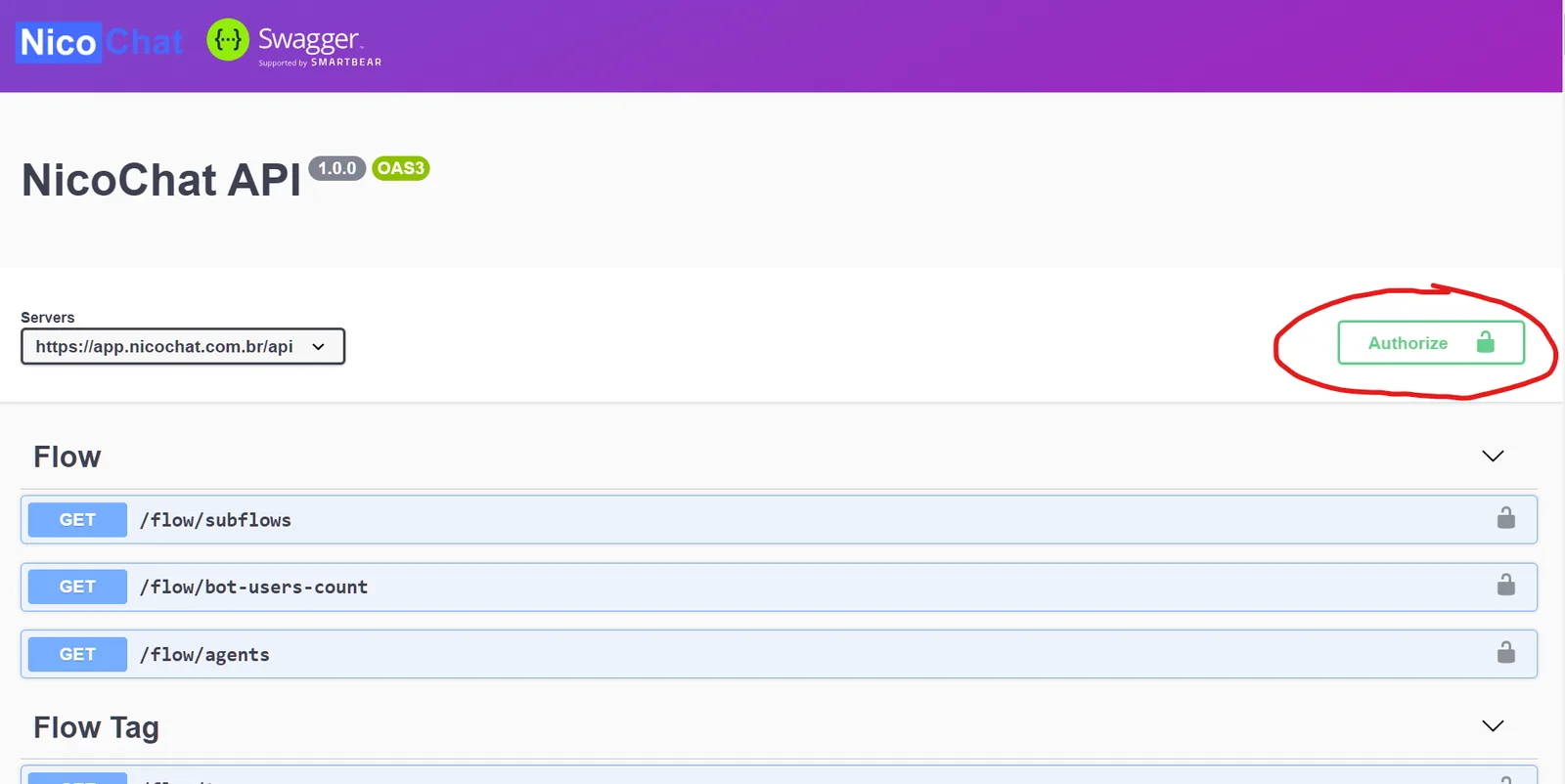Expand the /flow/bot-users-count endpoint path
This screenshot has width=1565, height=784.
point(253,587)
